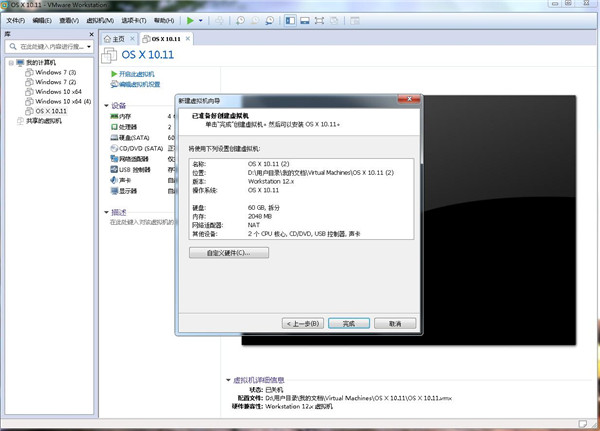Open the 选项卡(T) menu
Image resolution: width=600 pixels, height=431 pixels.
point(134,21)
